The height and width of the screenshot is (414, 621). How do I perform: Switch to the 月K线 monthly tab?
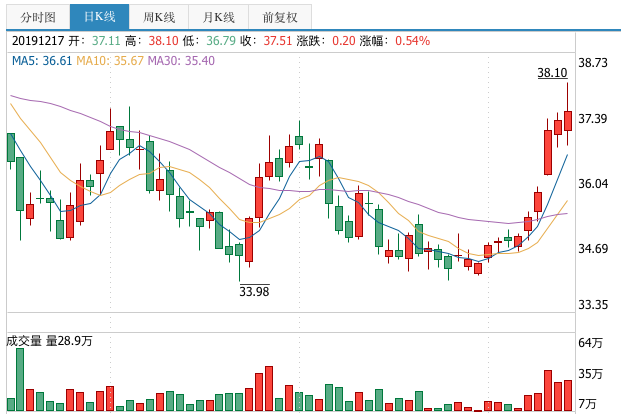(219, 17)
